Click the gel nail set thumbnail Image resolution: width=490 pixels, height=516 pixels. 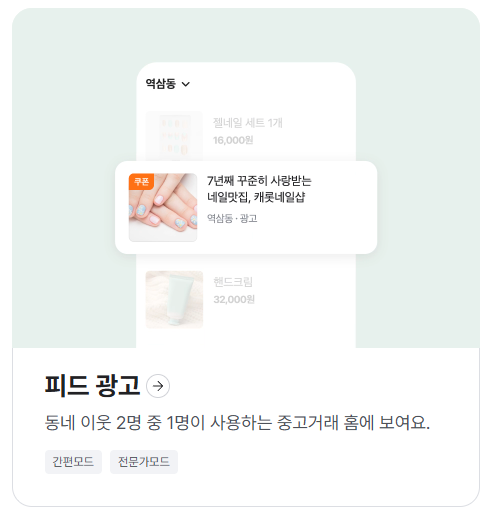point(174,136)
